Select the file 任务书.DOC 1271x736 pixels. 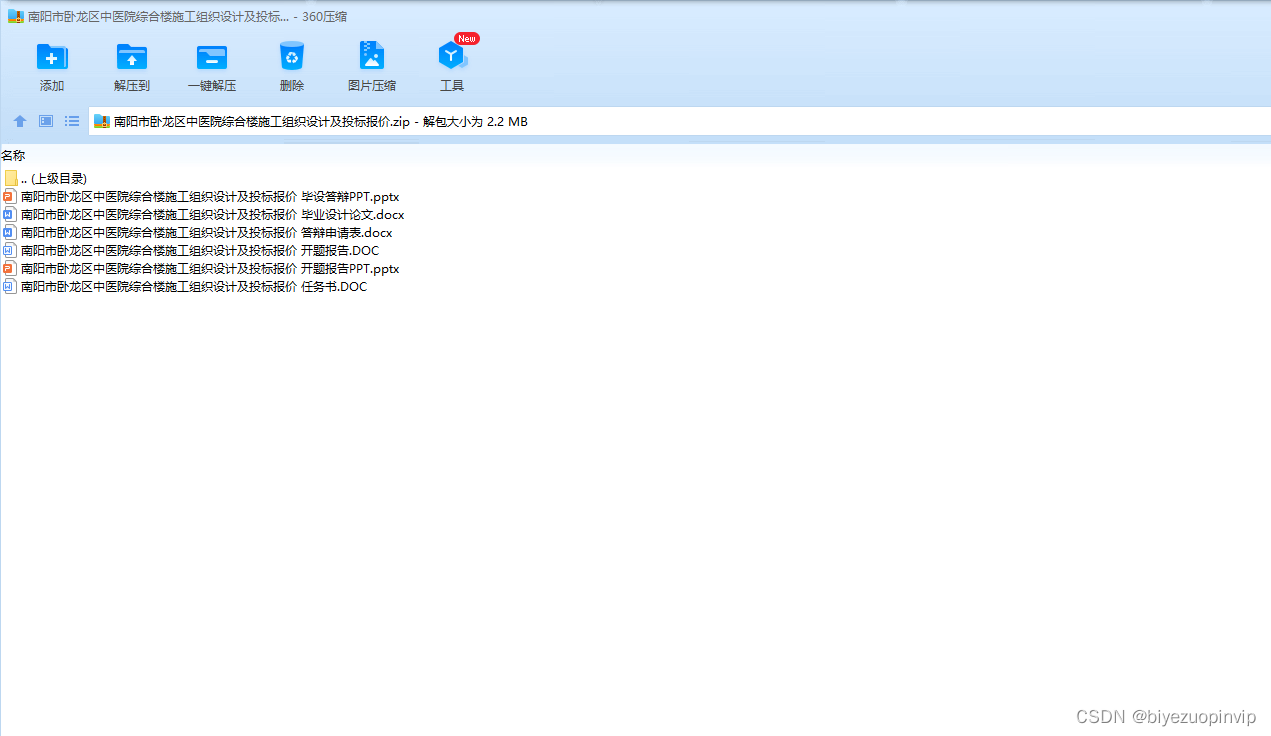click(x=185, y=287)
